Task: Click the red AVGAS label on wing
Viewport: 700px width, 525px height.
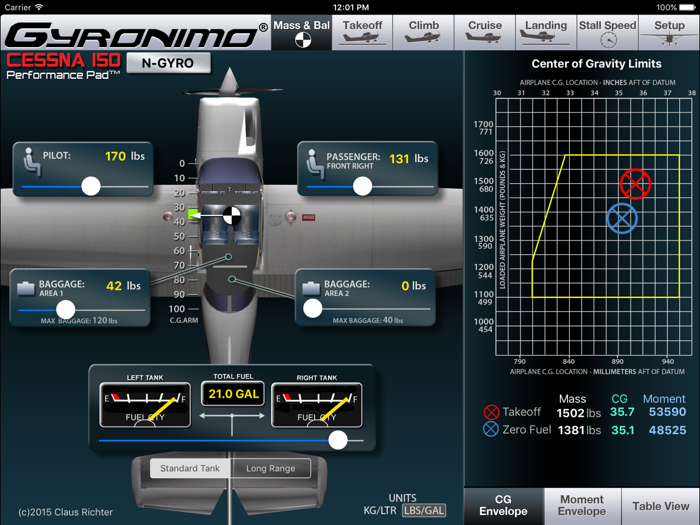Action: coord(308,217)
